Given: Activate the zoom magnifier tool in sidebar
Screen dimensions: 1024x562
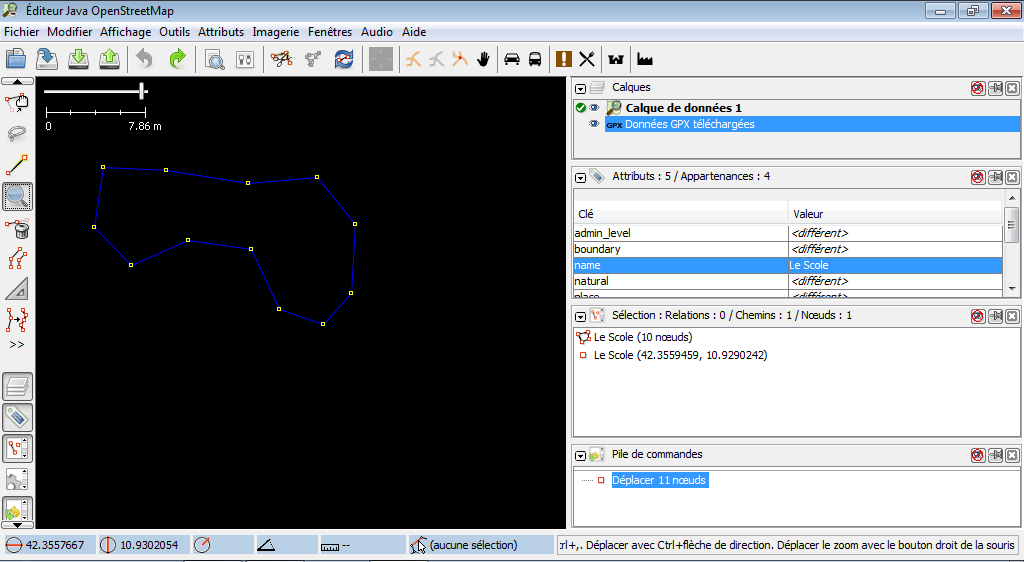Looking at the screenshot, I should [17, 197].
